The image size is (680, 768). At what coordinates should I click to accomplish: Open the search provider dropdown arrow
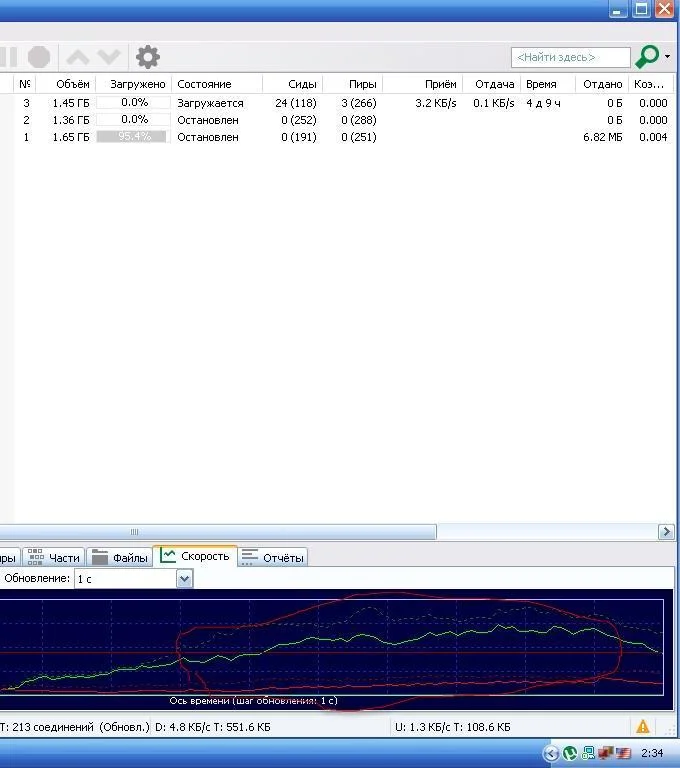[668, 57]
